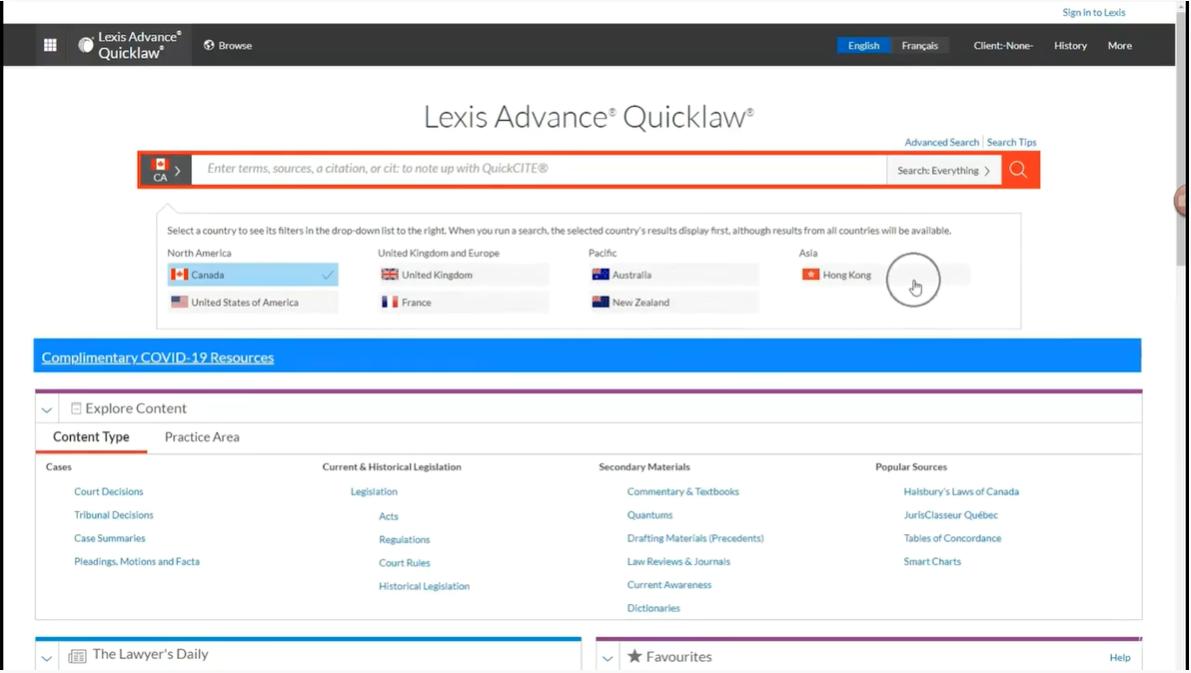The image size is (1191, 673).
Task: Open the Search: Everything filter dropdown
Action: pyautogui.click(x=943, y=171)
